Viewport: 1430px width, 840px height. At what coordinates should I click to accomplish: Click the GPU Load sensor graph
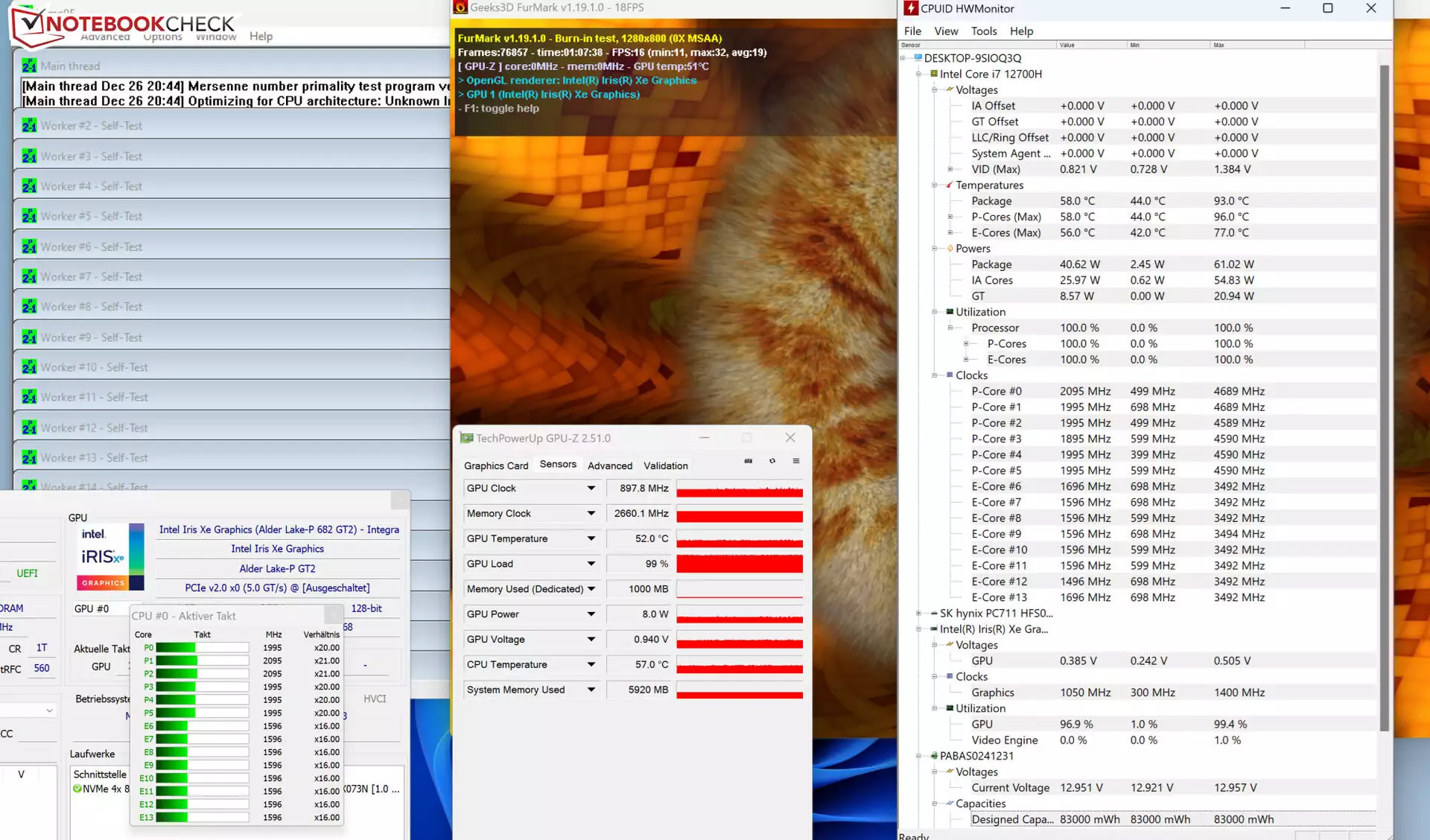pos(740,564)
